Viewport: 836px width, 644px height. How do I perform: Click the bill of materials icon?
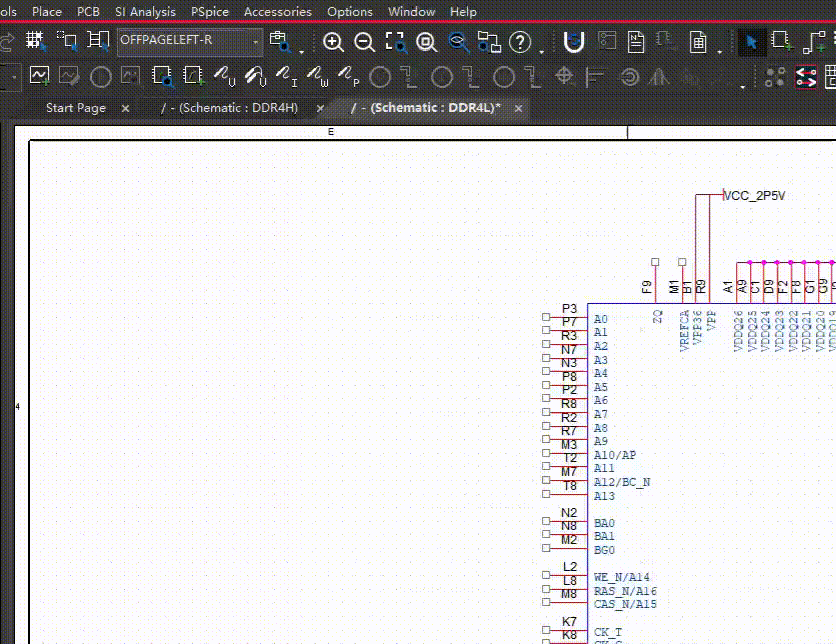coord(698,42)
